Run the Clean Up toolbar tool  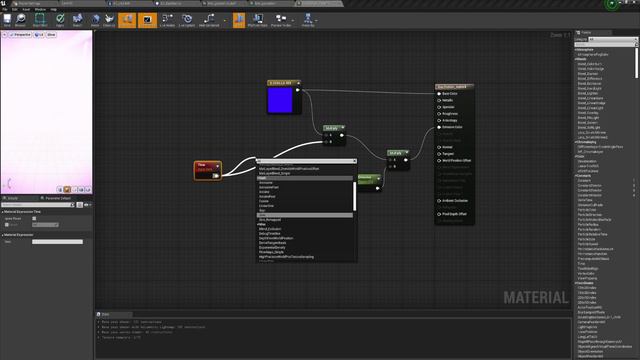point(109,20)
